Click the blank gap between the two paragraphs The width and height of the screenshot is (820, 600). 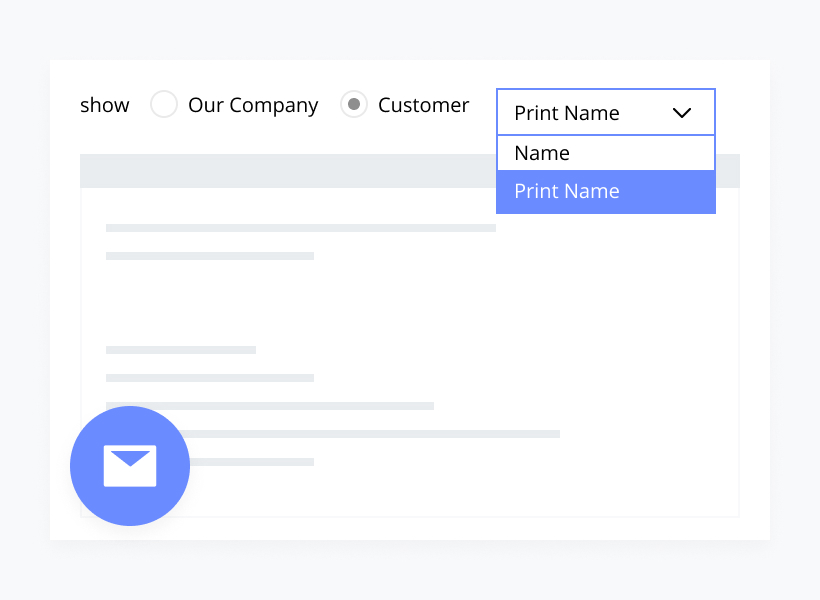pos(300,303)
